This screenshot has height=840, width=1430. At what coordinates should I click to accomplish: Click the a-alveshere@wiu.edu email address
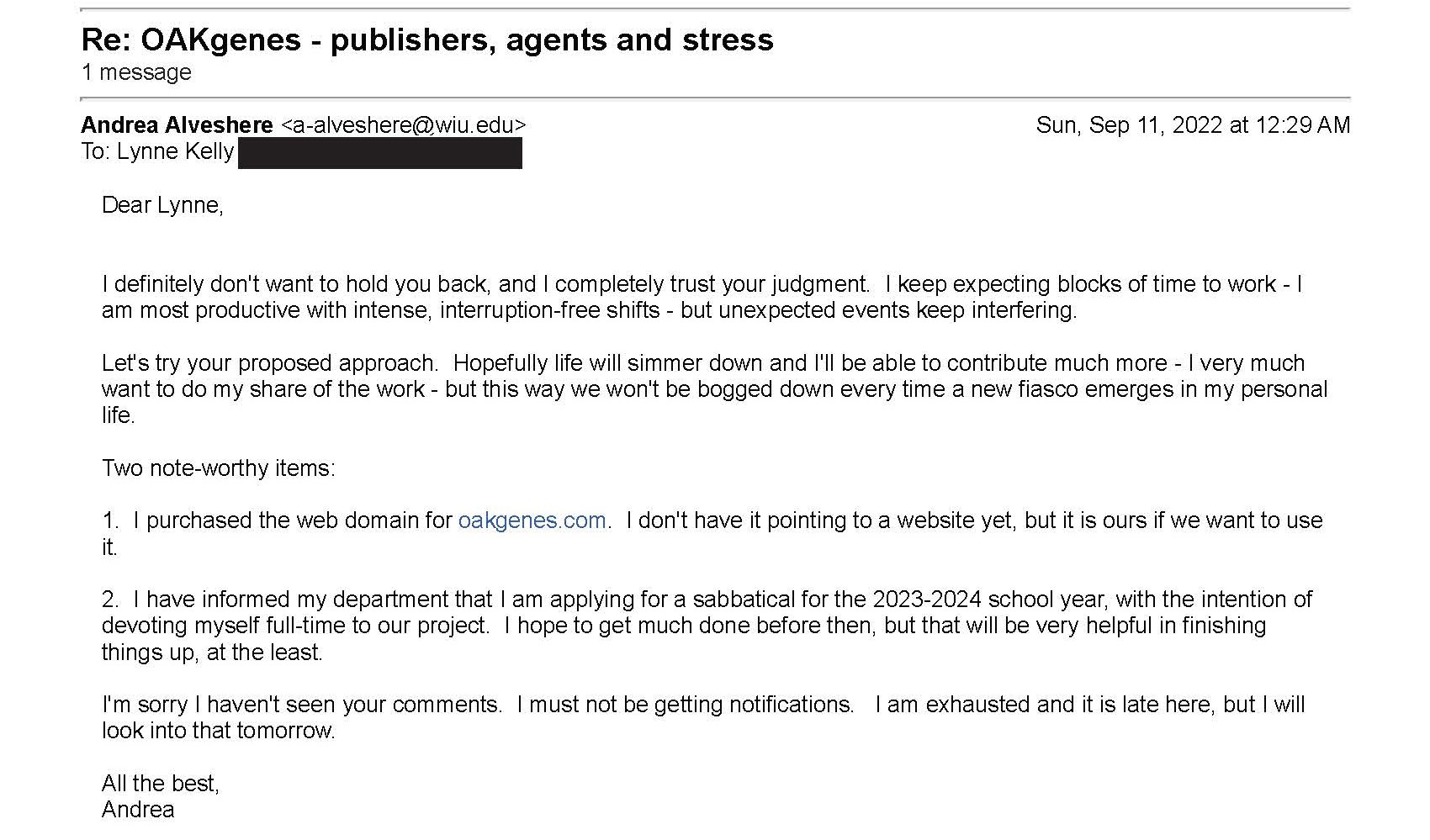404,125
